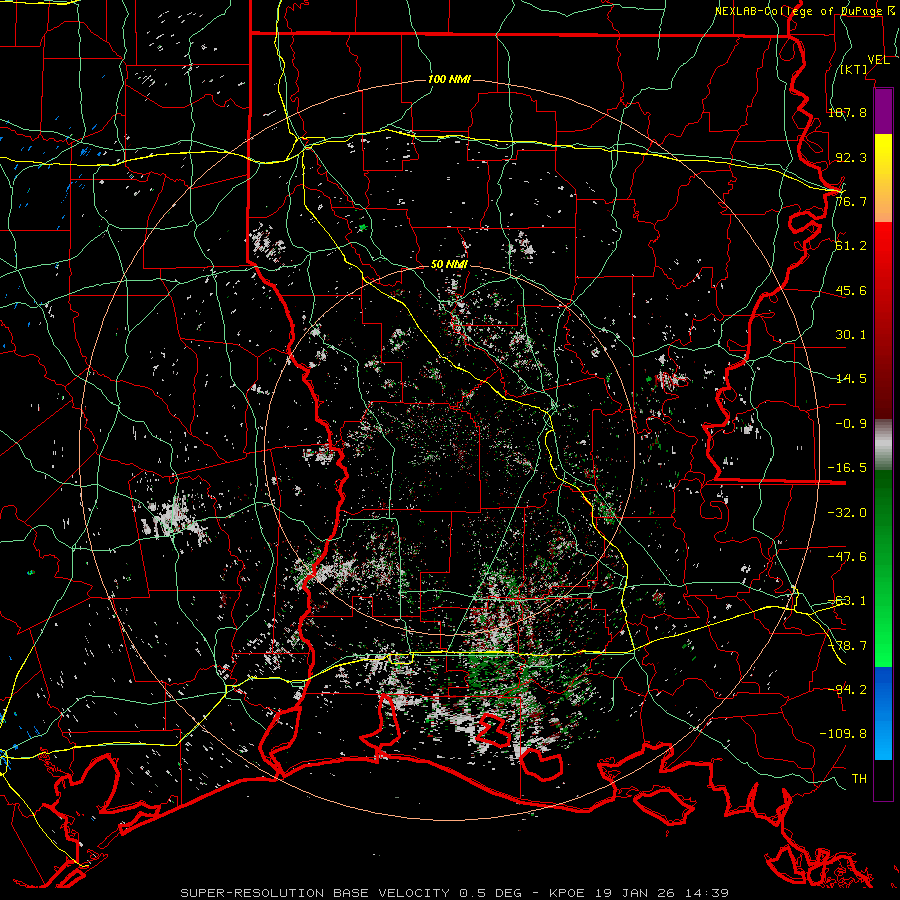This screenshot has height=900, width=900.
Task: Select the -63.1 value on velocity scale
Action: 847,601
